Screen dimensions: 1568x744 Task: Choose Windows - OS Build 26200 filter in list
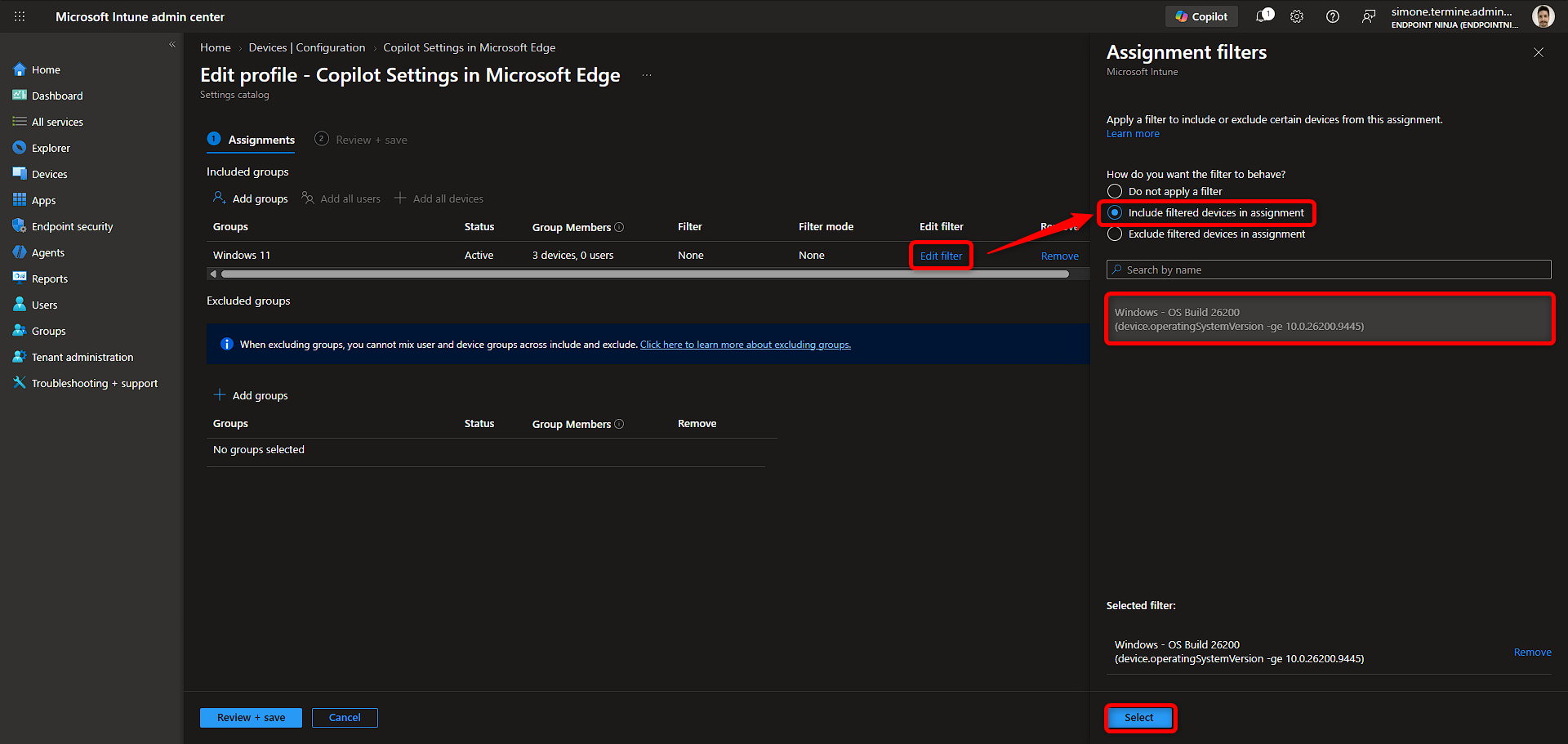[x=1329, y=319]
